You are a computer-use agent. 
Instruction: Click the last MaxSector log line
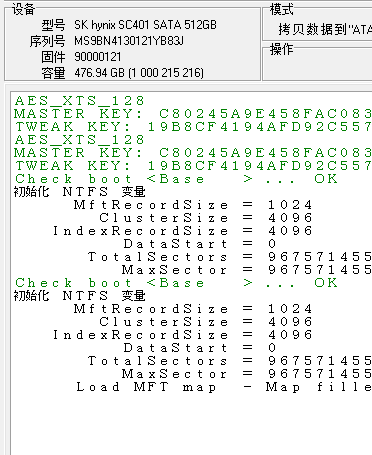click(x=247, y=374)
